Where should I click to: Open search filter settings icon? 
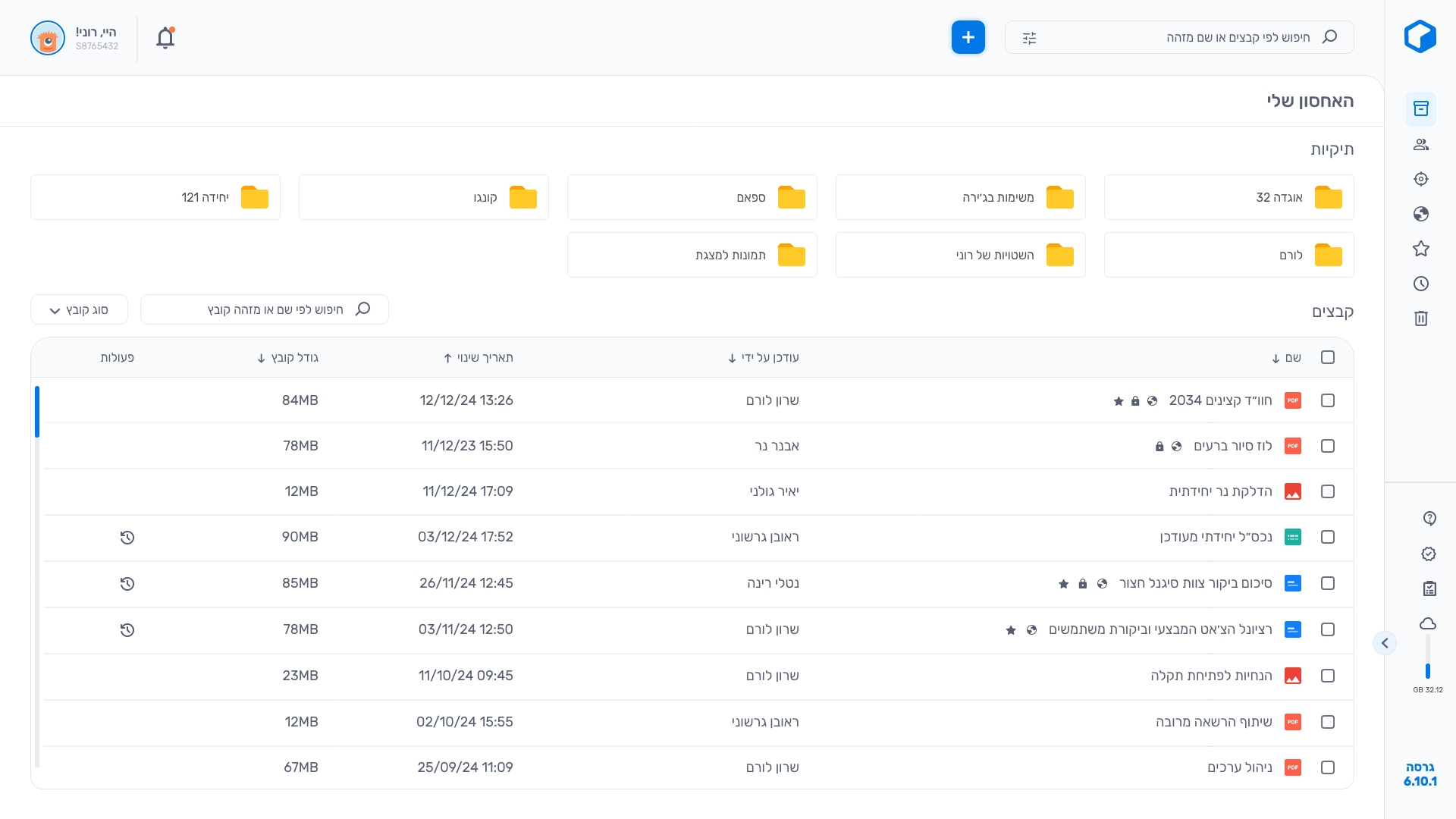pyautogui.click(x=1029, y=38)
